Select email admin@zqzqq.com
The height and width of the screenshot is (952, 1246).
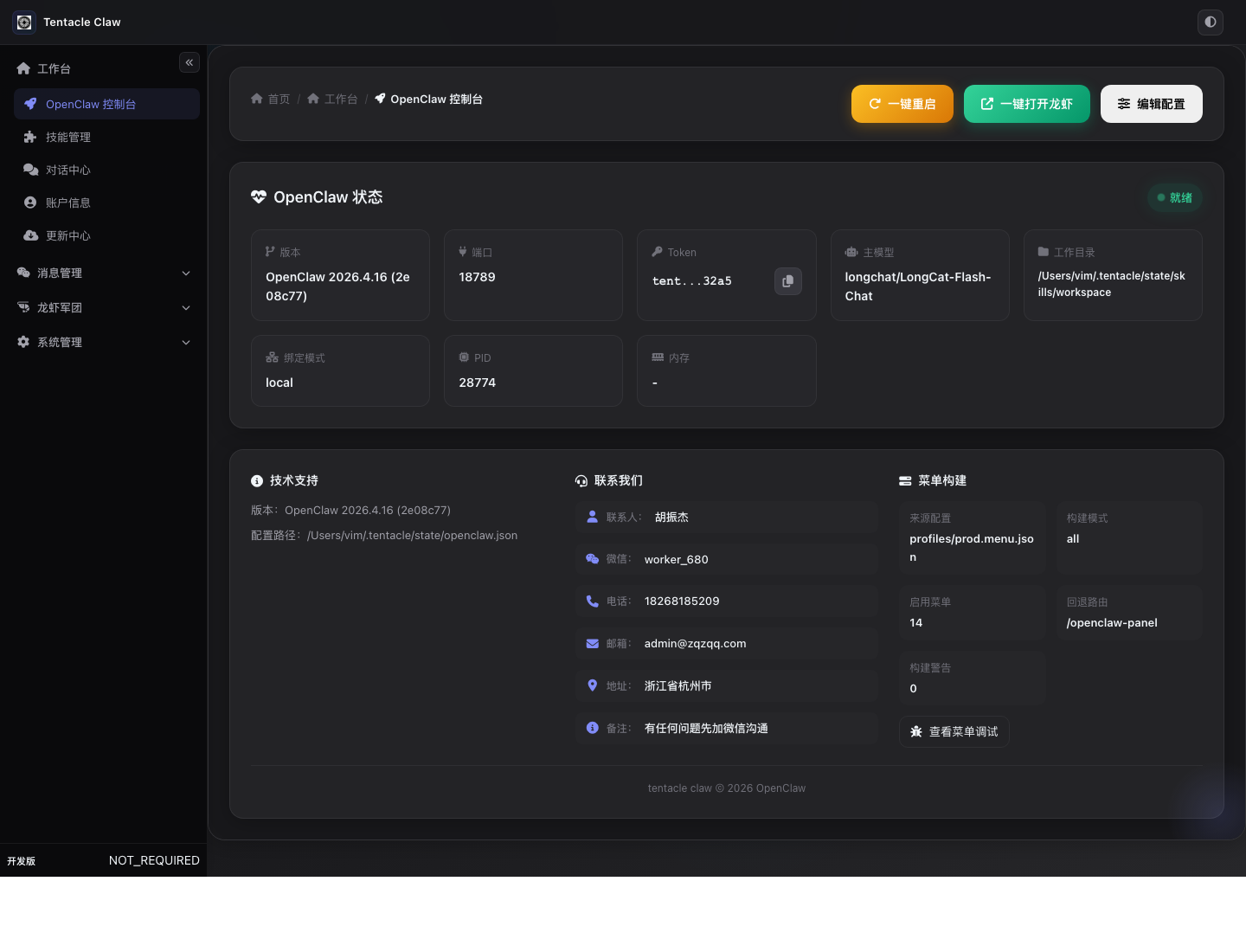tap(695, 643)
